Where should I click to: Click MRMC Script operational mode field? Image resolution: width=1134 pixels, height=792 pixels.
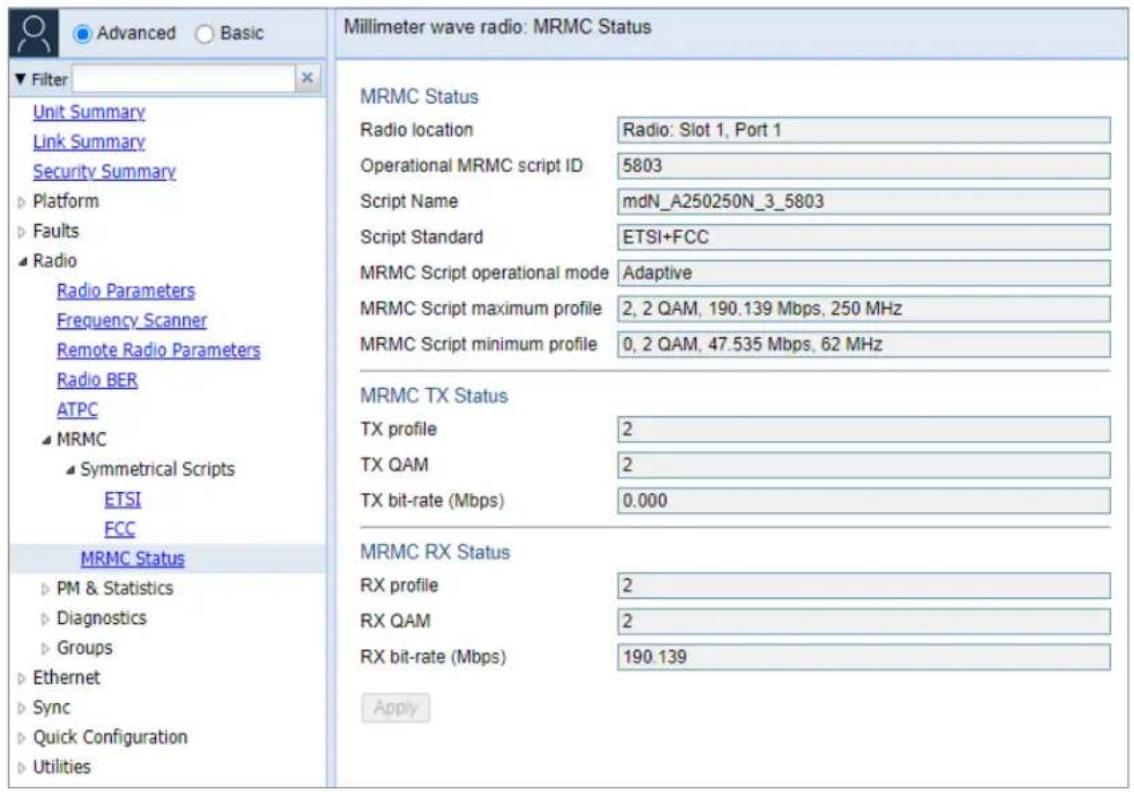click(864, 273)
